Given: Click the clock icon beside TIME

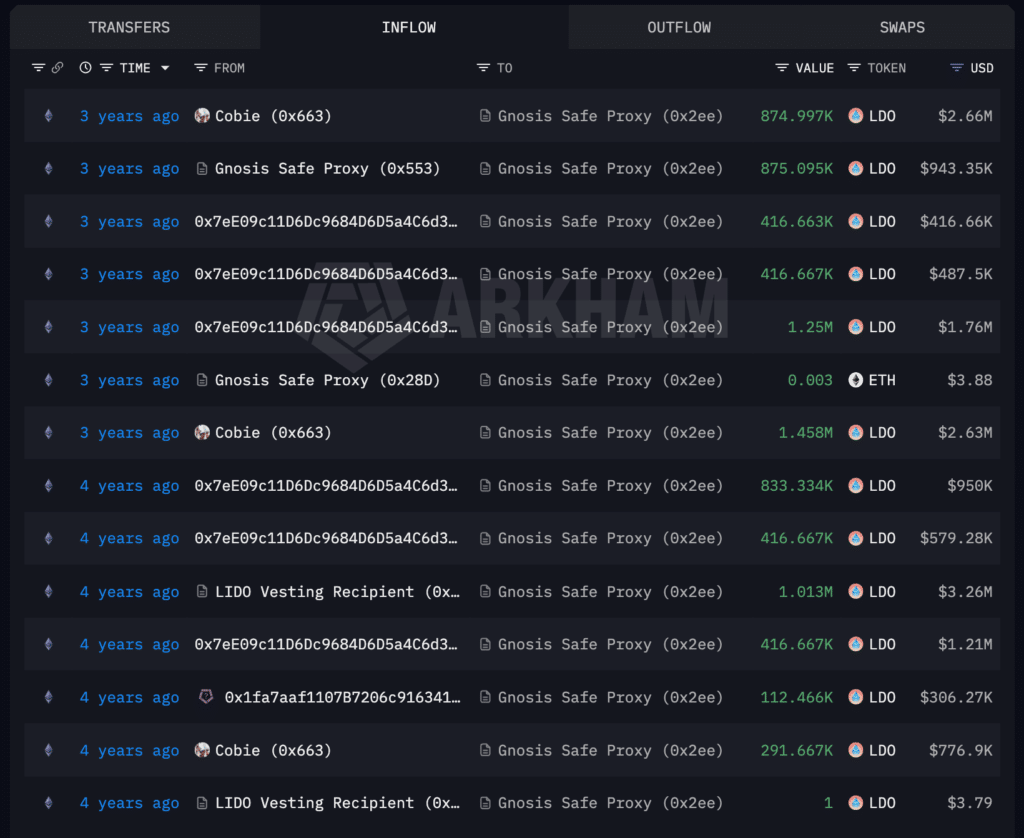Looking at the screenshot, I should (86, 67).
